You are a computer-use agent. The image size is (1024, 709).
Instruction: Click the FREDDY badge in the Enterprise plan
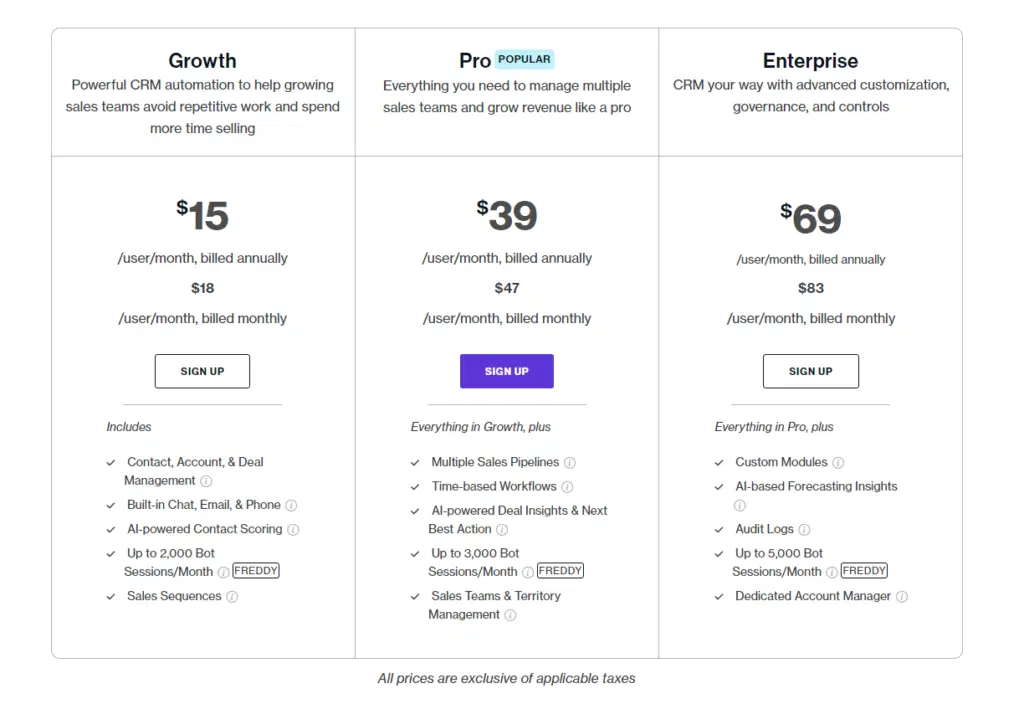click(864, 571)
